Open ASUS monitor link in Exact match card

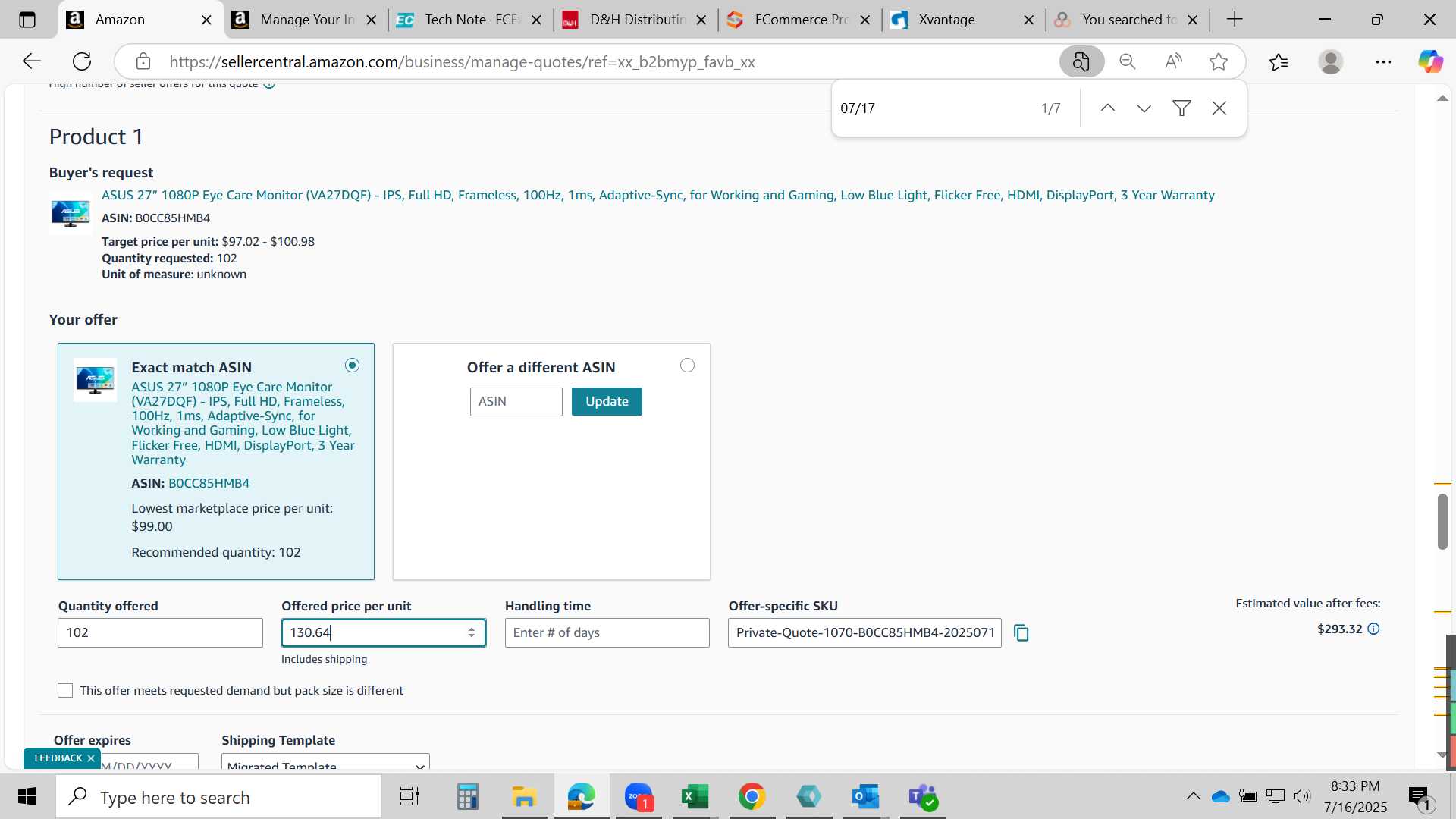click(x=243, y=423)
